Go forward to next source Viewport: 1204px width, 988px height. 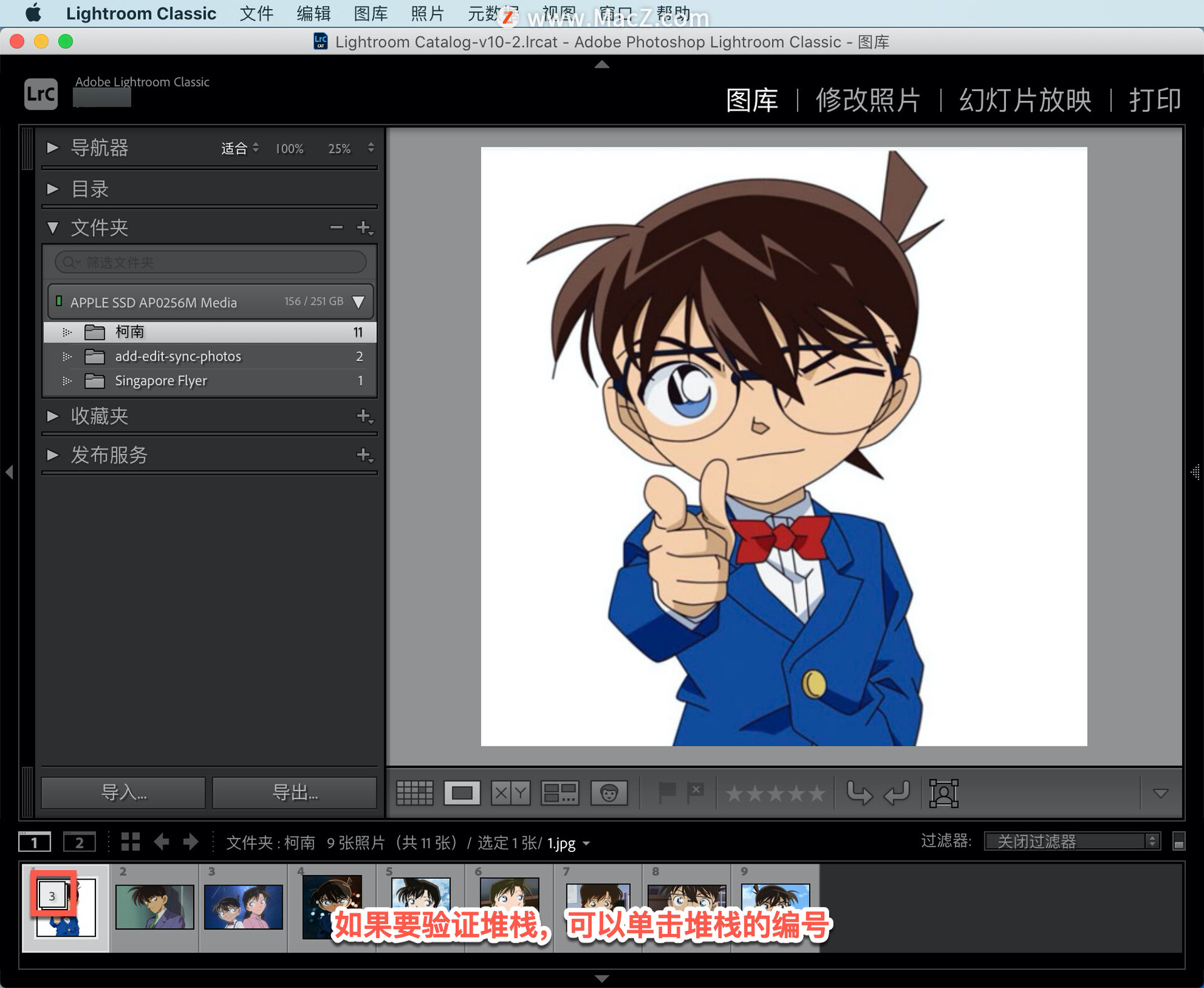coord(191,842)
